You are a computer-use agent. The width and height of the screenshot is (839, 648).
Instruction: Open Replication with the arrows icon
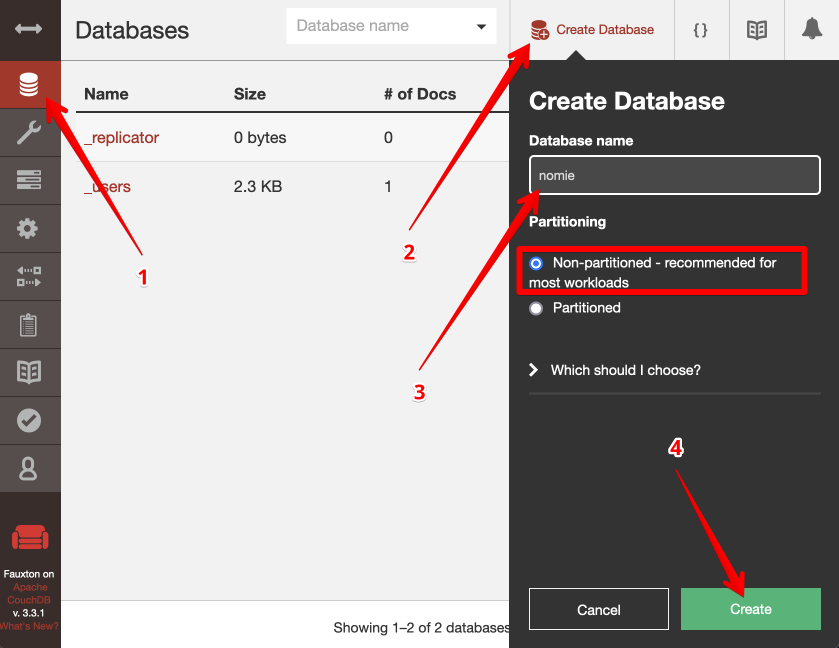(30, 276)
